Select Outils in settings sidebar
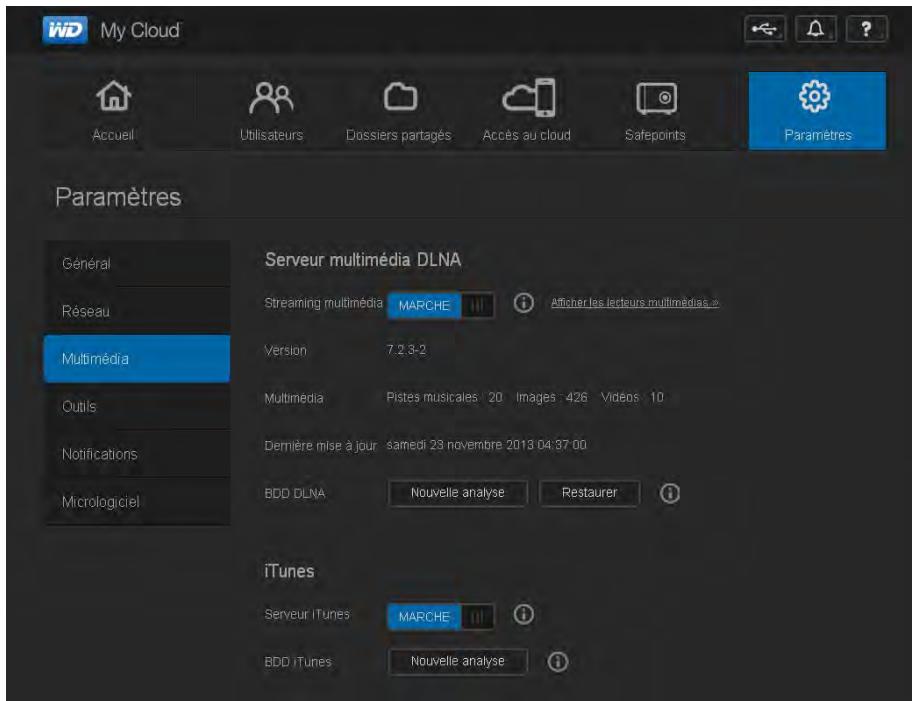 (x=137, y=407)
